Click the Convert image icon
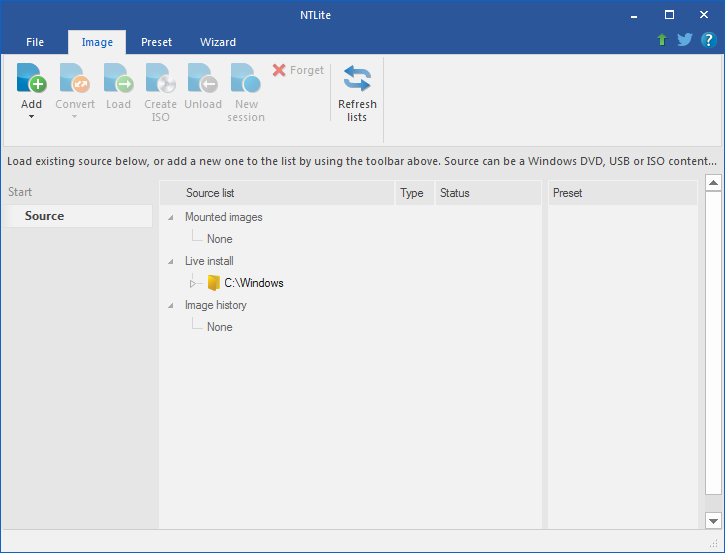 (x=74, y=78)
